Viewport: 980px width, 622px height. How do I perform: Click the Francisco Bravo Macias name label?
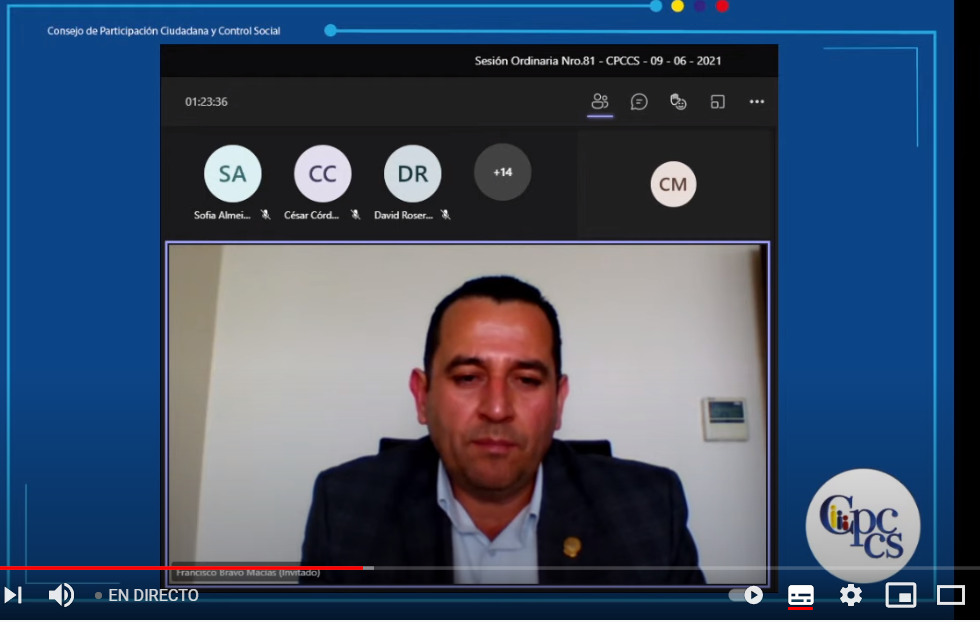coord(248,573)
